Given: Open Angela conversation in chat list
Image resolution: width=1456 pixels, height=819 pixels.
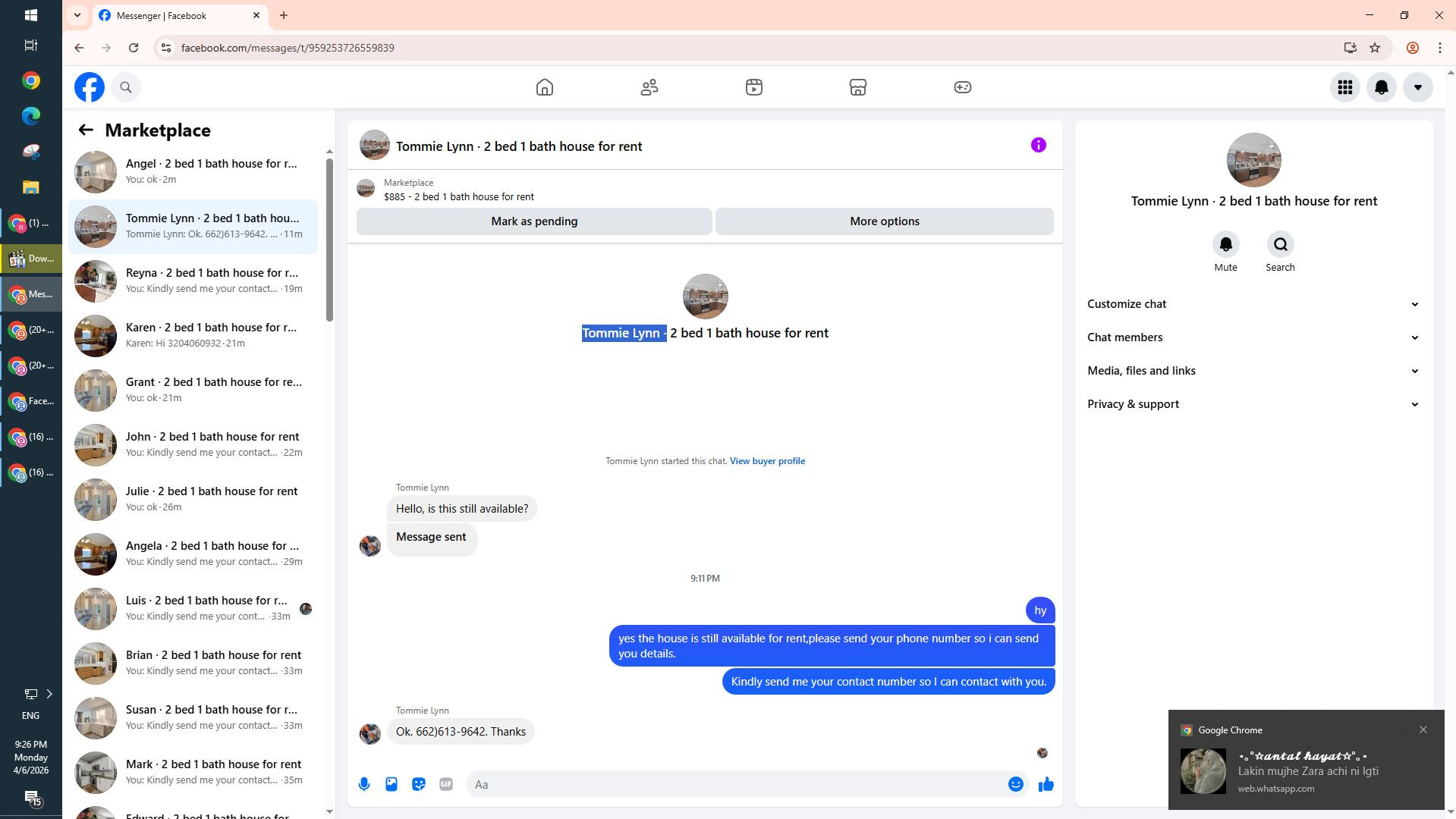Looking at the screenshot, I should click(193, 554).
